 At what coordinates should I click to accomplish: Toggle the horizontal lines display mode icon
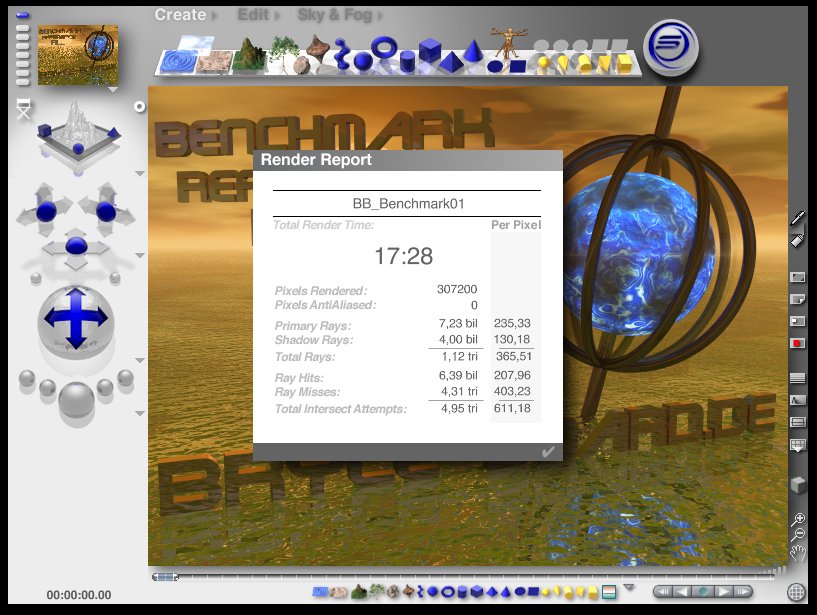[798, 378]
